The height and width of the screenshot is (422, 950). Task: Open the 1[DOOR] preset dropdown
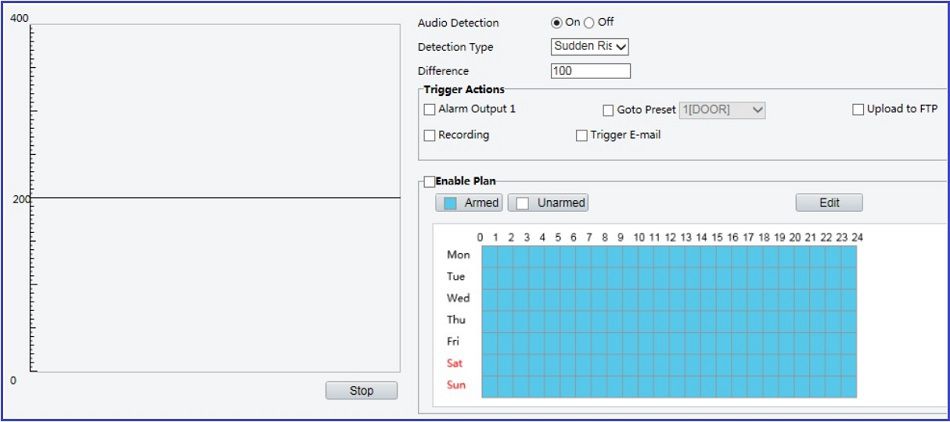(722, 110)
